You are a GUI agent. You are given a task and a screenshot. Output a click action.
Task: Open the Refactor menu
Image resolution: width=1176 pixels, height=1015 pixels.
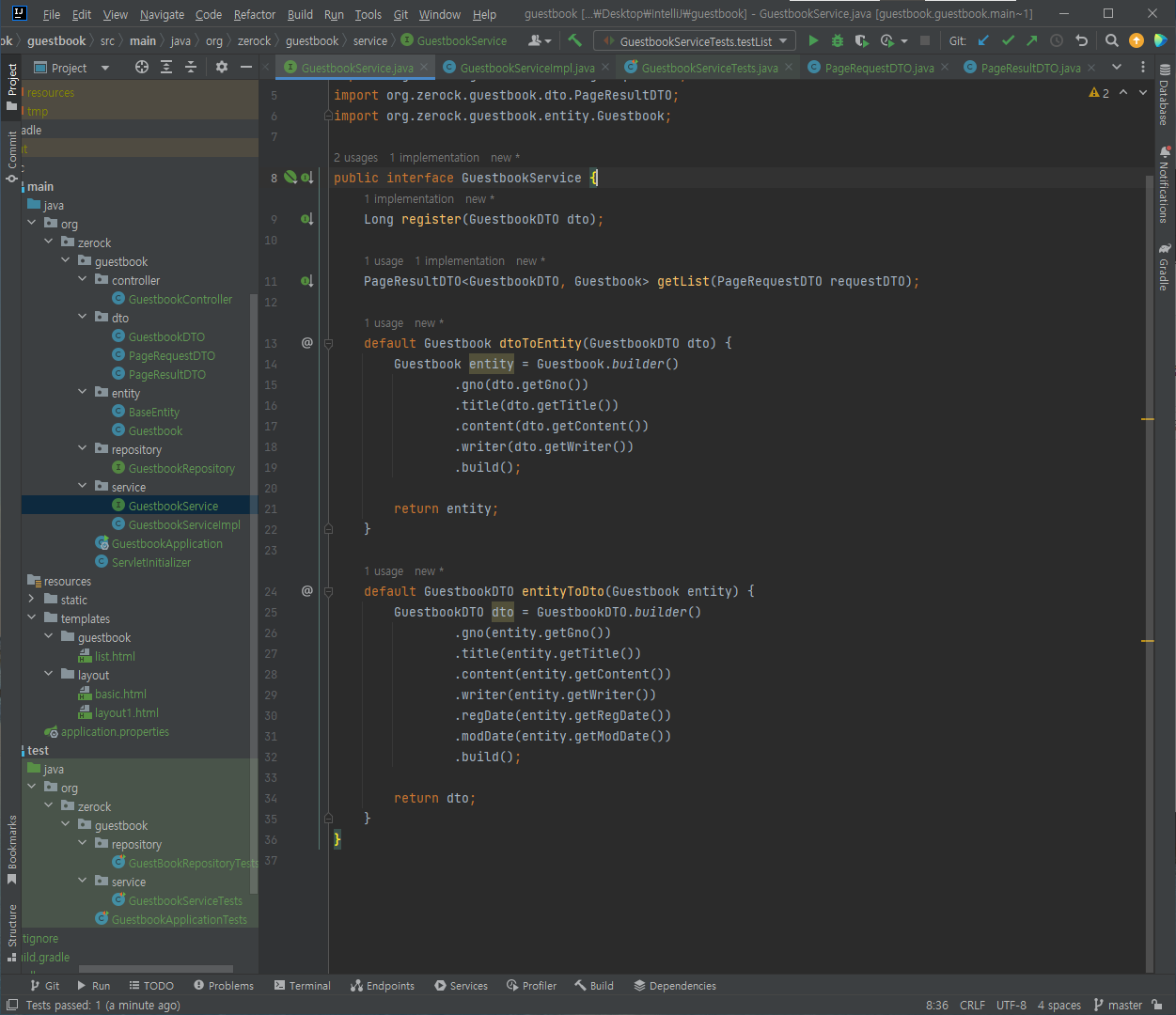(x=255, y=14)
